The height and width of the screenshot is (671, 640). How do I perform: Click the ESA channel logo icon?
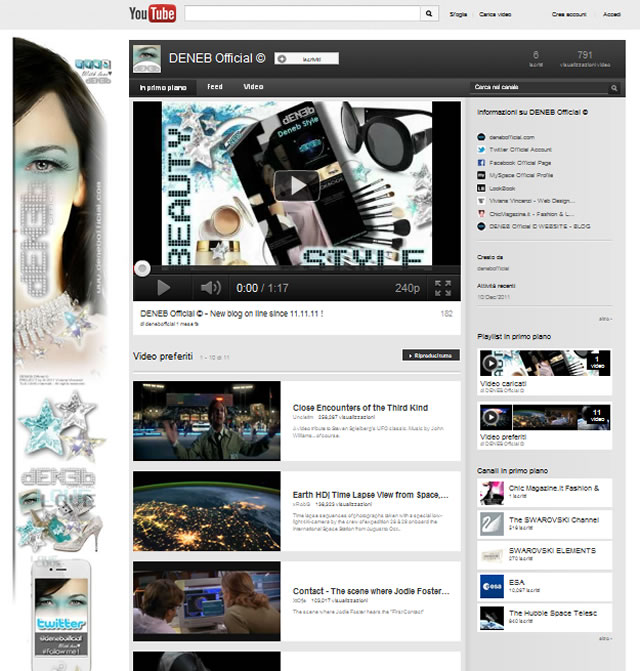(x=492, y=586)
